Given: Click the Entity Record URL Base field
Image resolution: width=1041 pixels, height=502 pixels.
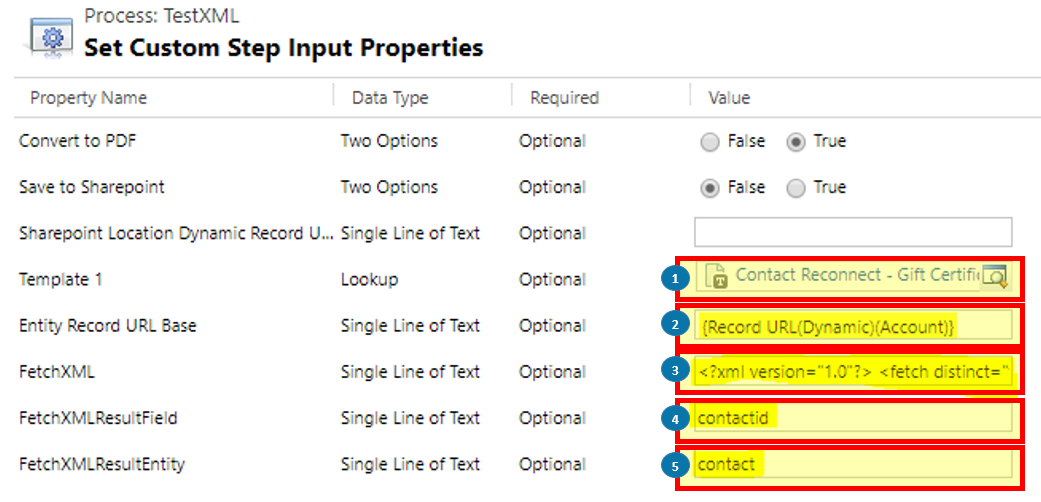Looking at the screenshot, I should point(853,325).
